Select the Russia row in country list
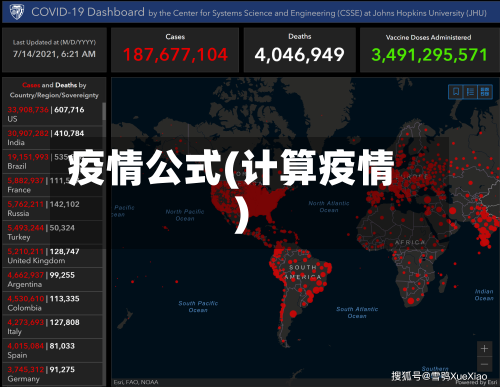The height and width of the screenshot is (387, 500). pos(53,209)
